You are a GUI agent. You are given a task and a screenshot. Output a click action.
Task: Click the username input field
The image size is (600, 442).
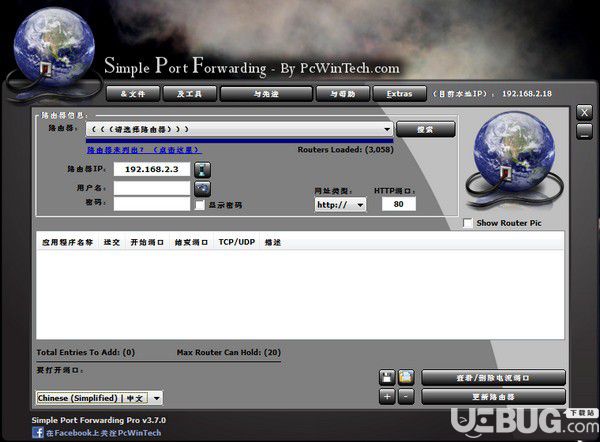tap(152, 188)
